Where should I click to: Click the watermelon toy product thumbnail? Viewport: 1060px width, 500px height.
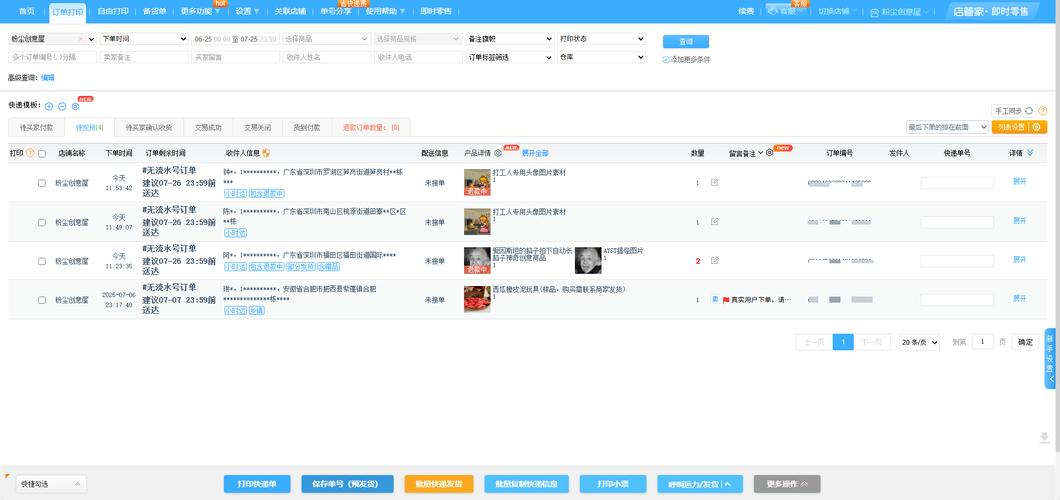coord(477,299)
